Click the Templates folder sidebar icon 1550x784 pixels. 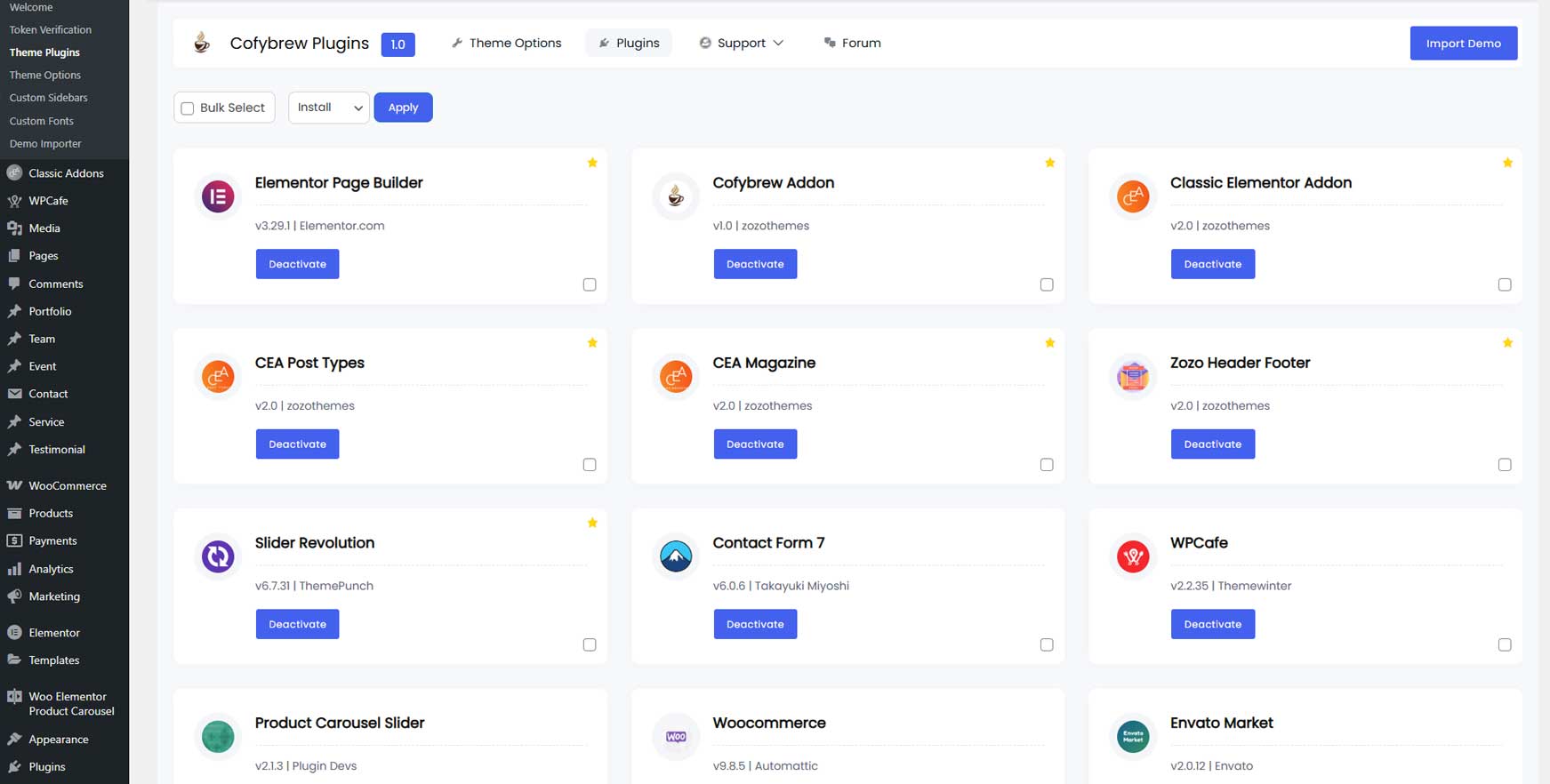click(14, 660)
